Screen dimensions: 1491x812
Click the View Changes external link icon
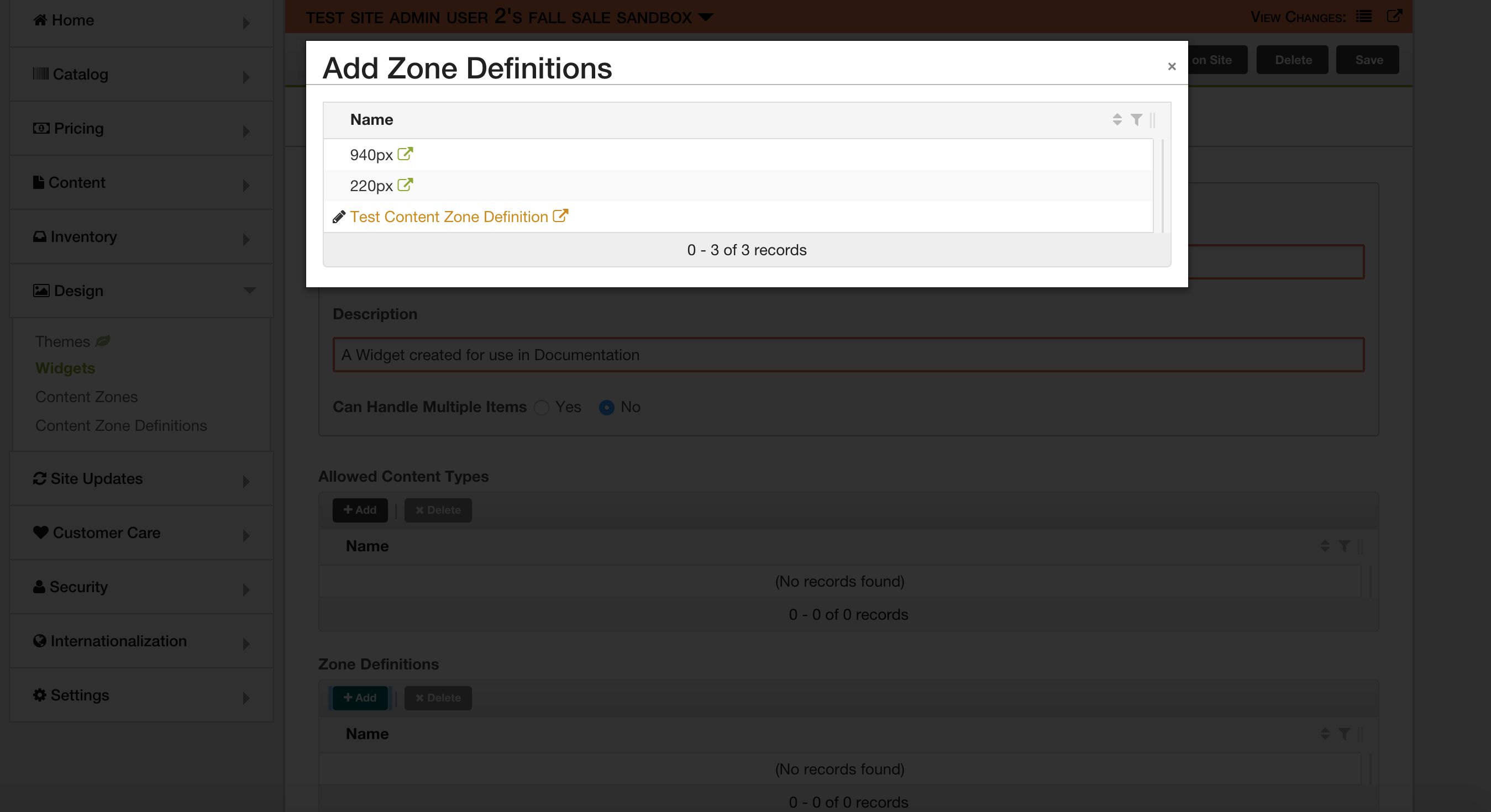click(1394, 16)
